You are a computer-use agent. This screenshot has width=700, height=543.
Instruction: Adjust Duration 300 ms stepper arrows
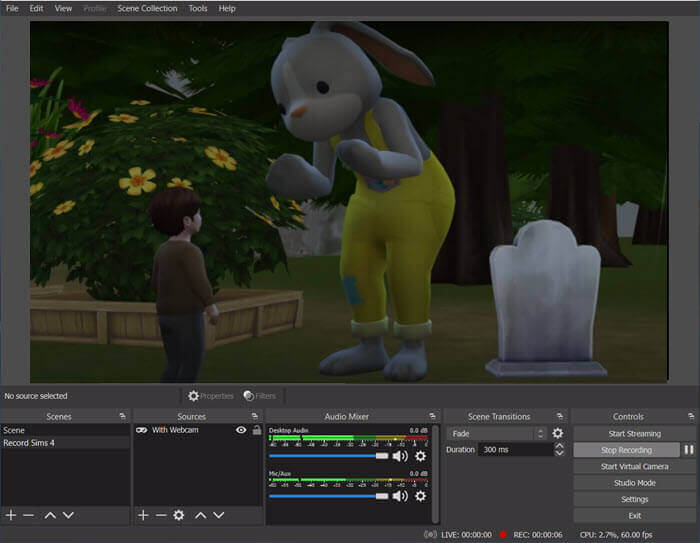click(558, 450)
